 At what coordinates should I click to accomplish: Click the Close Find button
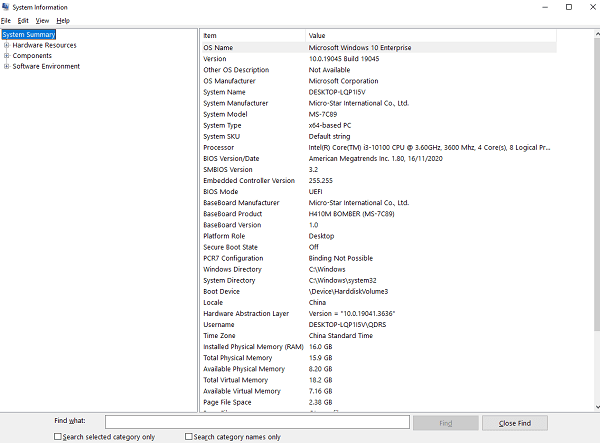(x=515, y=423)
